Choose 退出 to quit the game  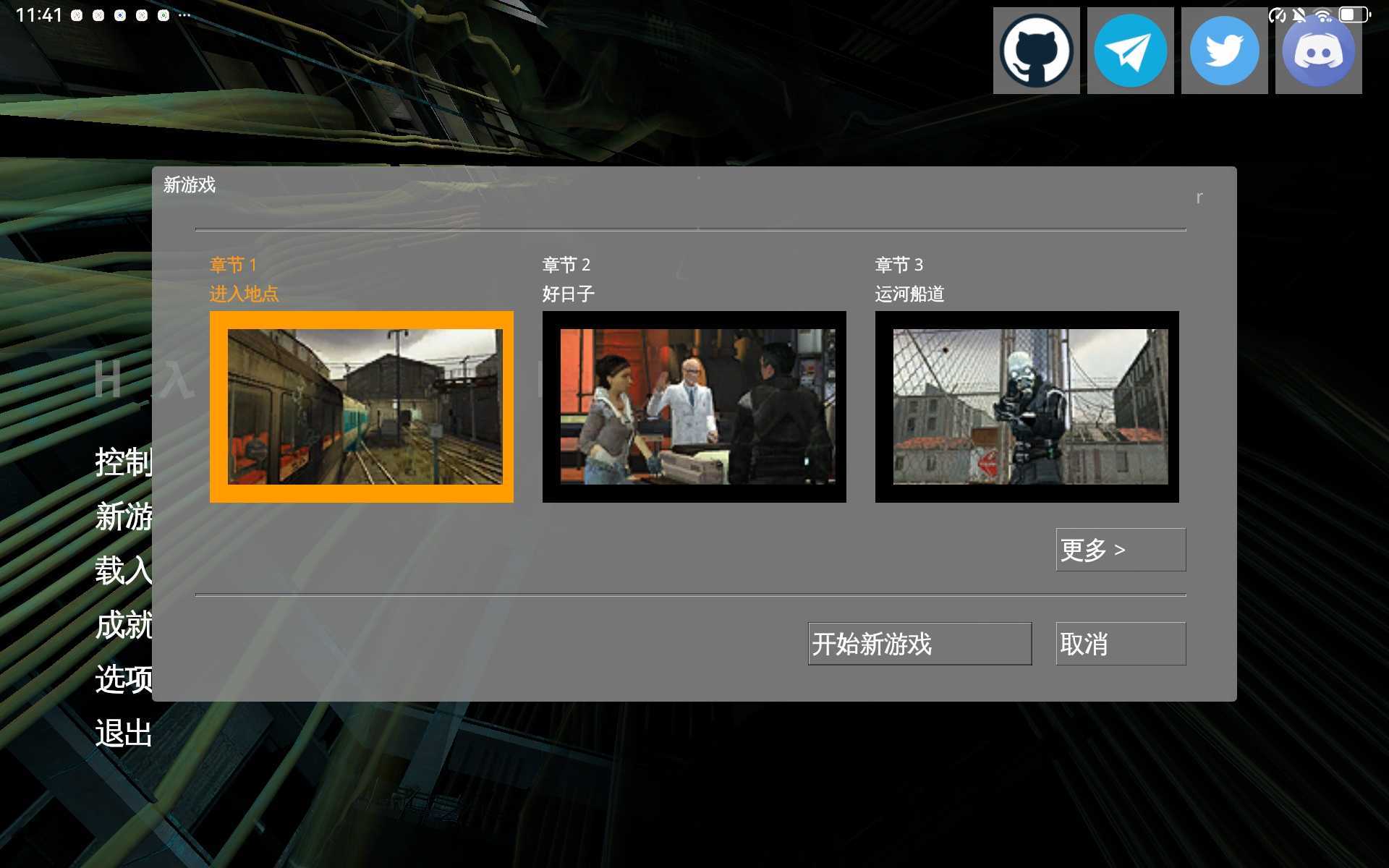[x=124, y=733]
